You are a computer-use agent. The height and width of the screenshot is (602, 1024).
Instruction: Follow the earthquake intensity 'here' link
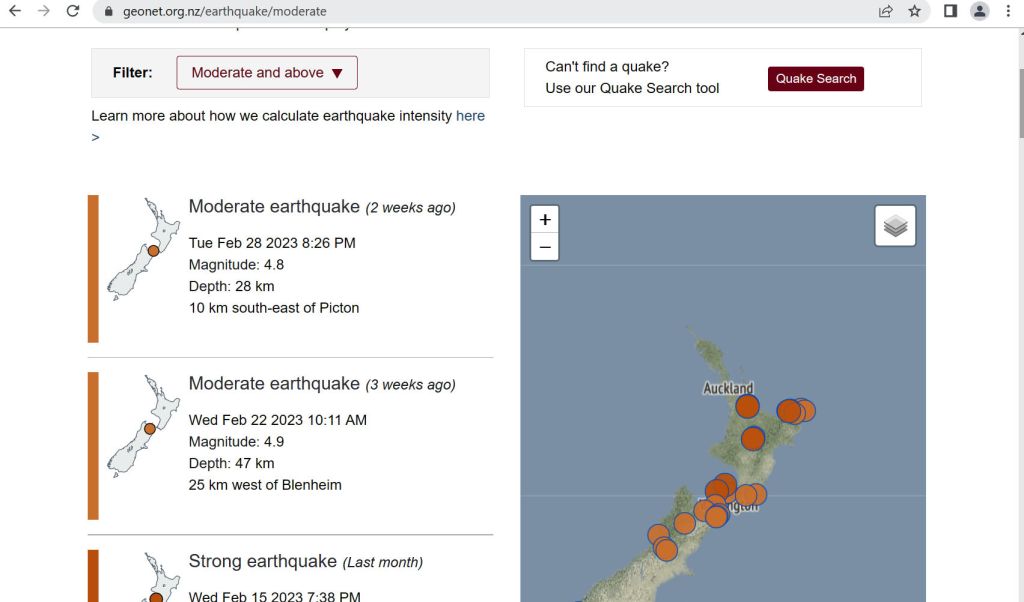pyautogui.click(x=470, y=116)
